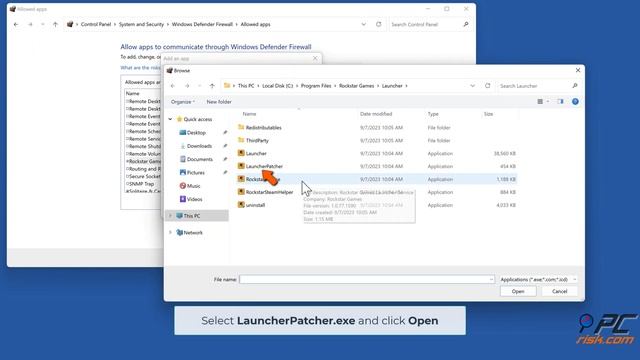This screenshot has width=640, height=360.
Task: Click the Cancel button
Action: (560, 291)
